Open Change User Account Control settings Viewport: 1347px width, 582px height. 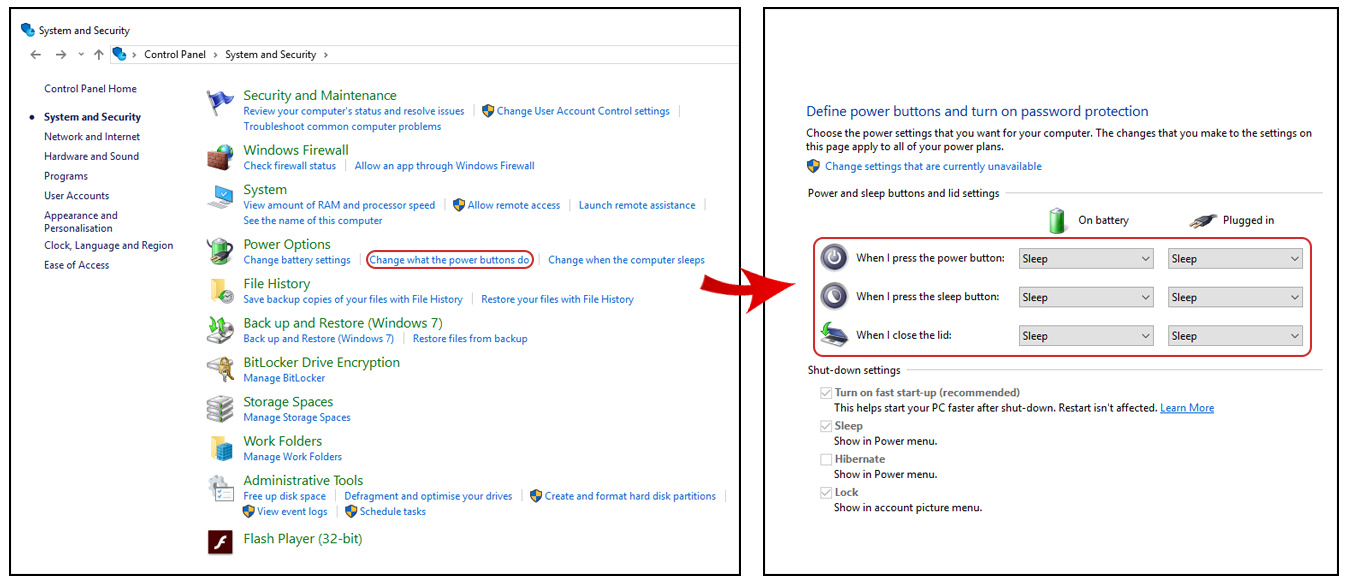coord(583,111)
